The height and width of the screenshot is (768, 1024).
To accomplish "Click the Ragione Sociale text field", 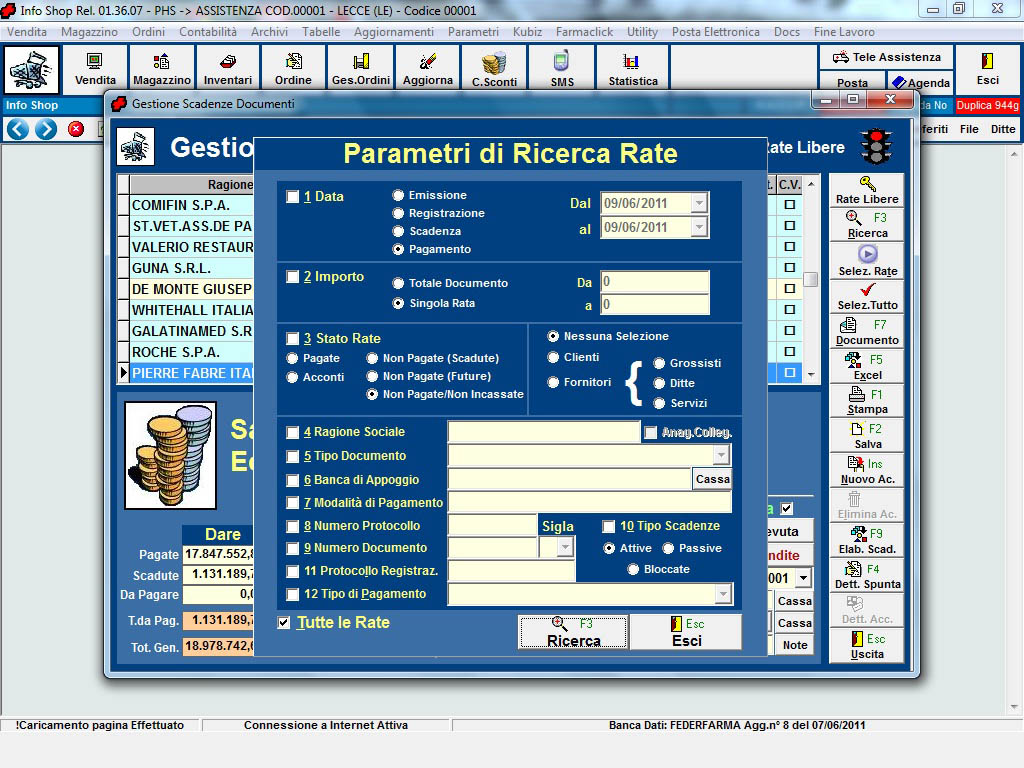I will coord(543,432).
